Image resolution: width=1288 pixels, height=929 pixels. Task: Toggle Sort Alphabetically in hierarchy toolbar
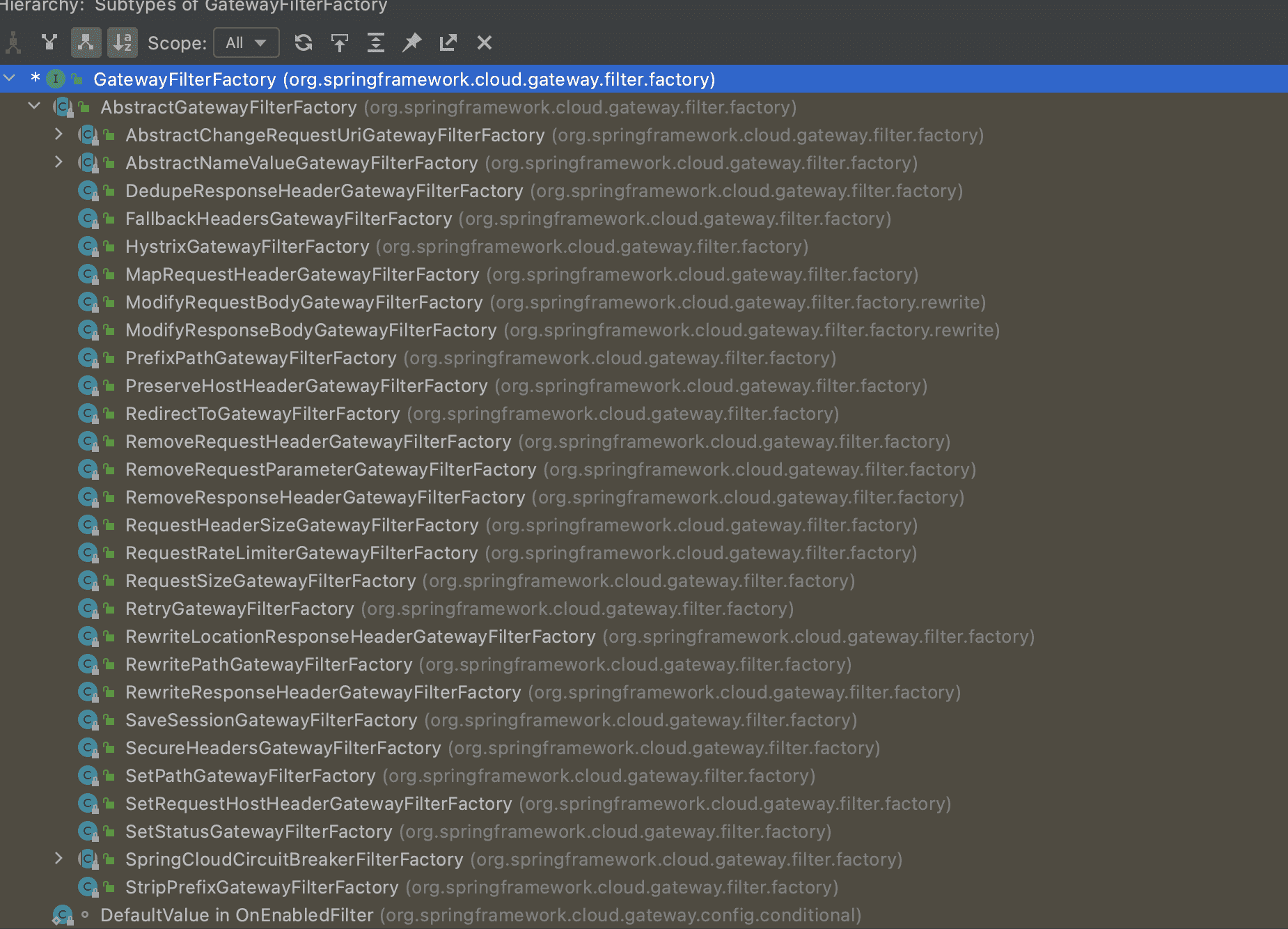[123, 42]
